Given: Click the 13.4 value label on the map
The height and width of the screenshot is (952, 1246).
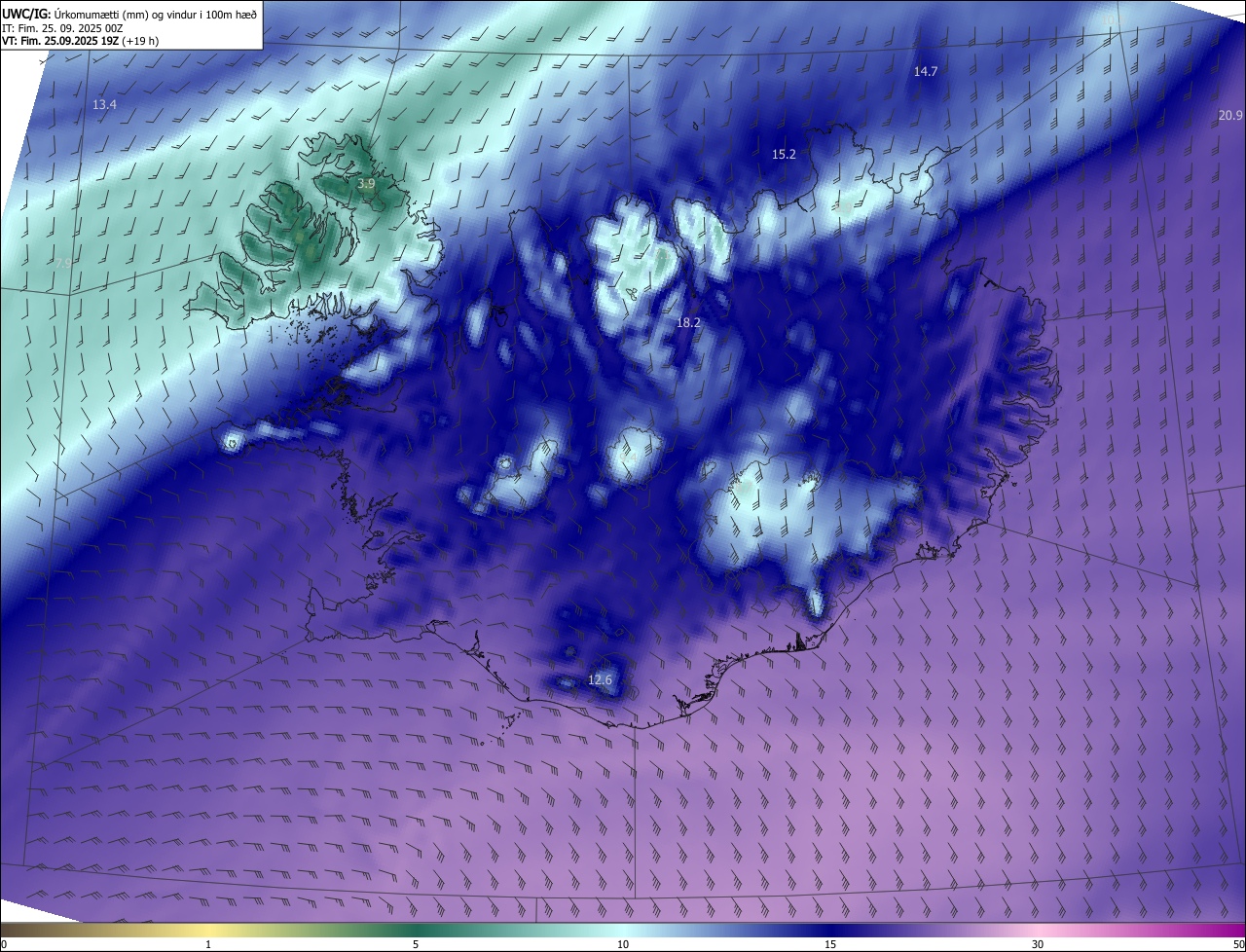Looking at the screenshot, I should click(x=104, y=105).
